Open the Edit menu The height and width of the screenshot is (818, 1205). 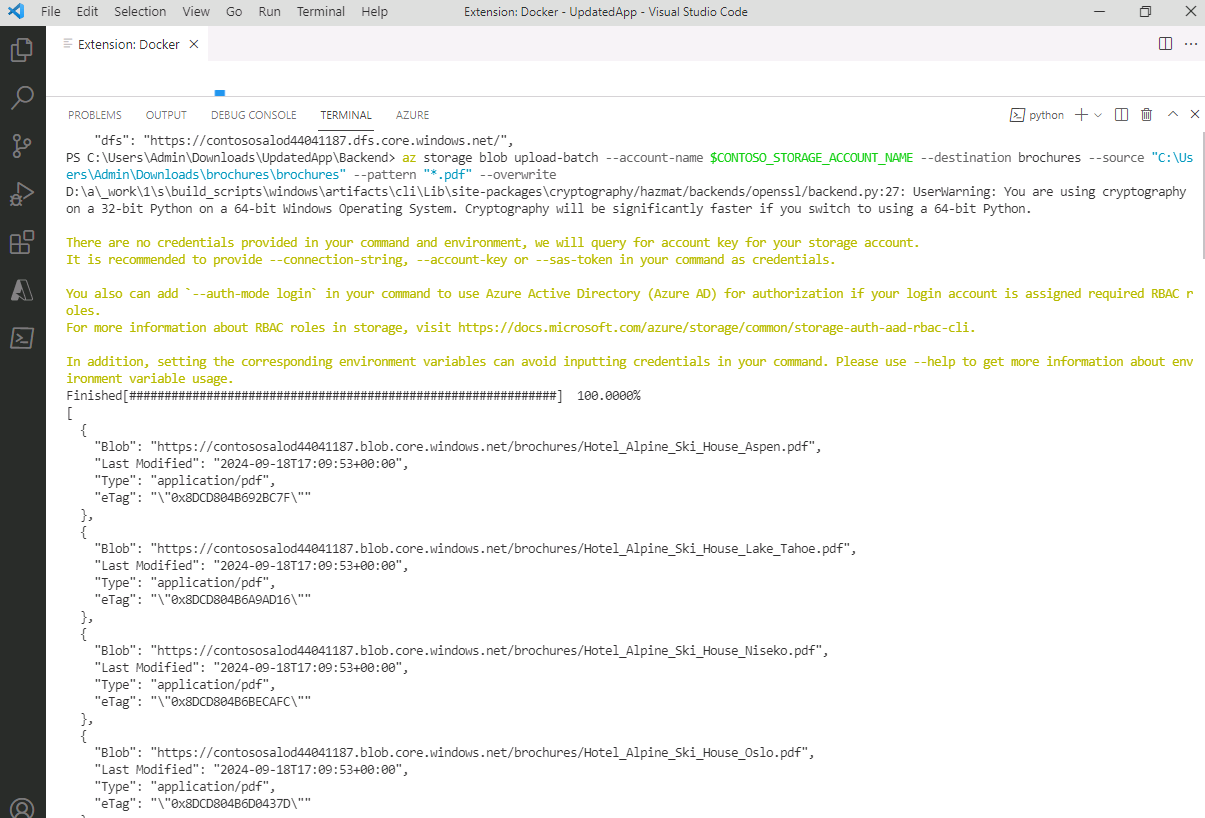(87, 12)
